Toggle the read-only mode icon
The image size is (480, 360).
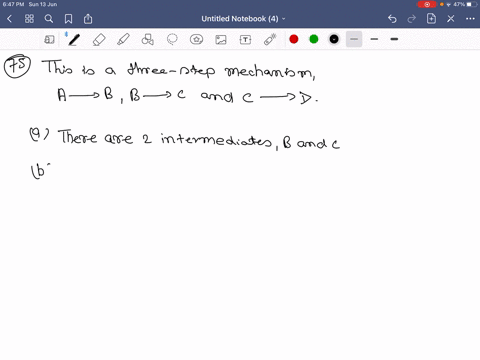point(49,40)
